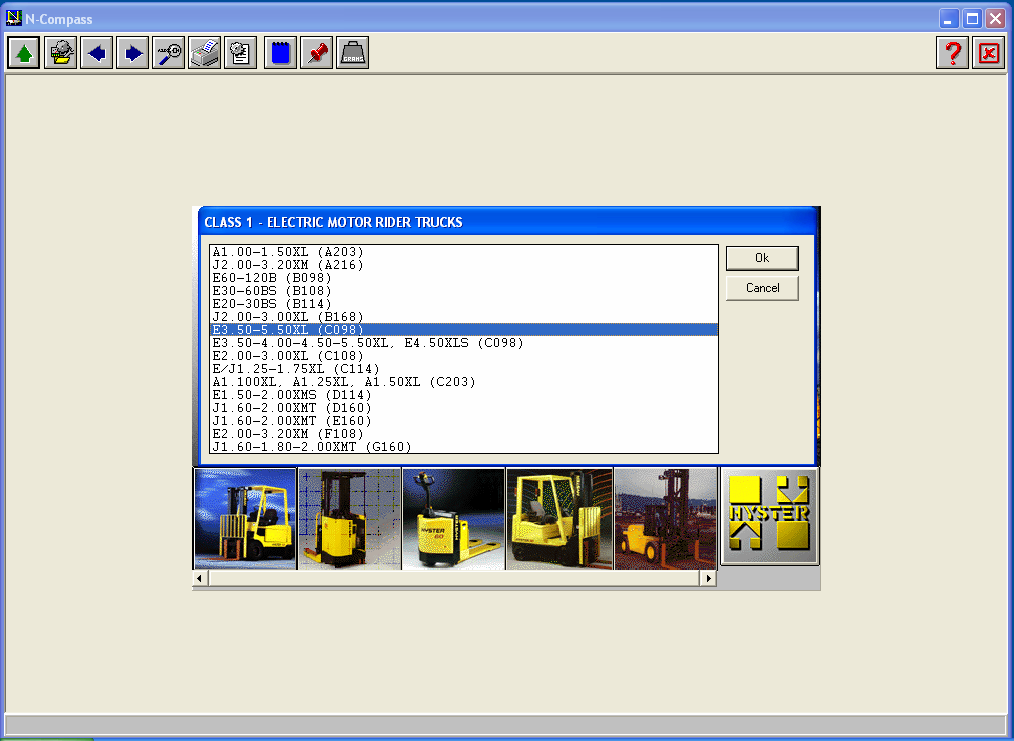Click the thumbnail strip right scroll arrow
Image resolution: width=1014 pixels, height=741 pixels.
(x=709, y=578)
